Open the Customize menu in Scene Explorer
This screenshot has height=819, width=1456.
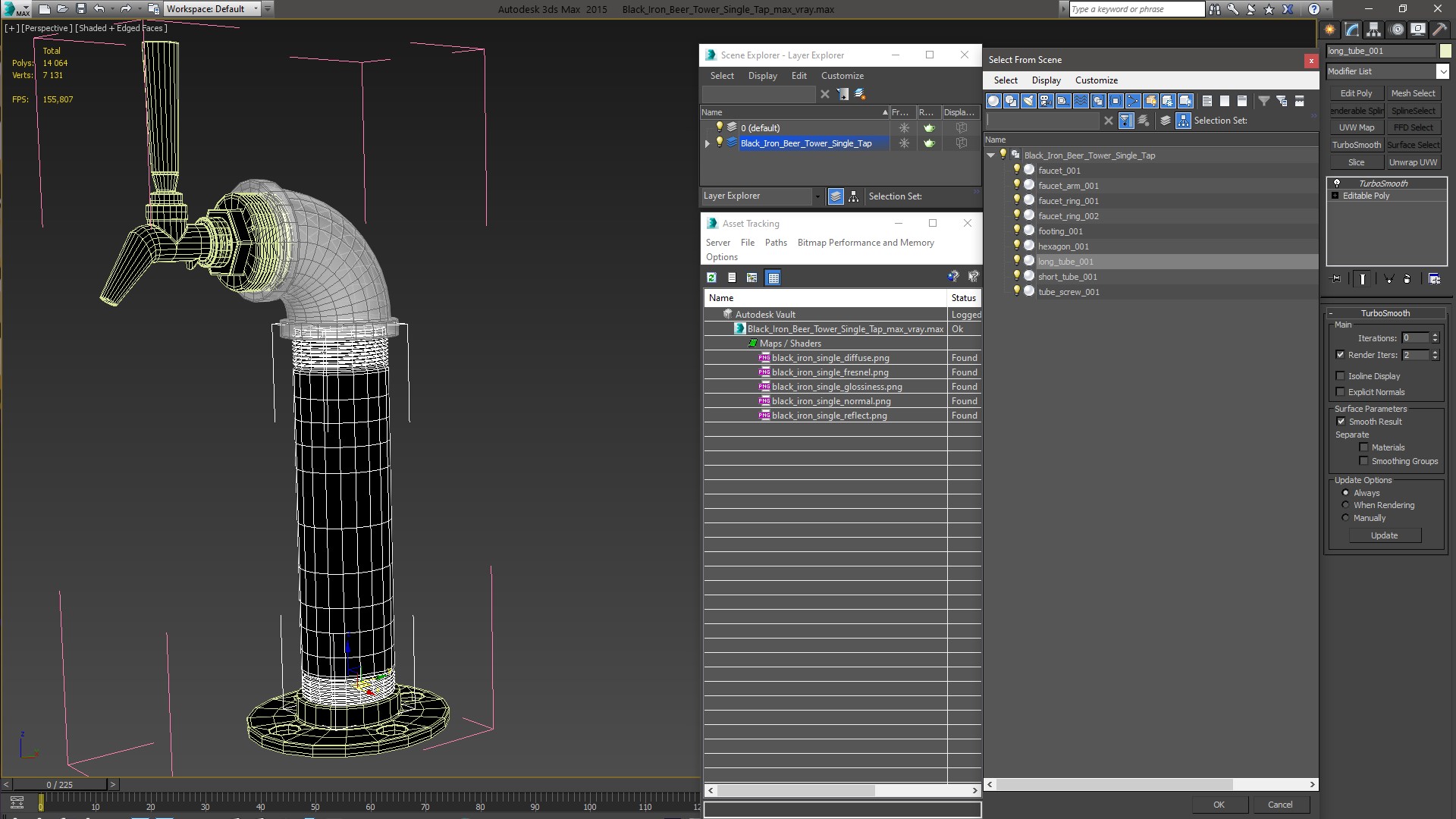[x=842, y=76]
